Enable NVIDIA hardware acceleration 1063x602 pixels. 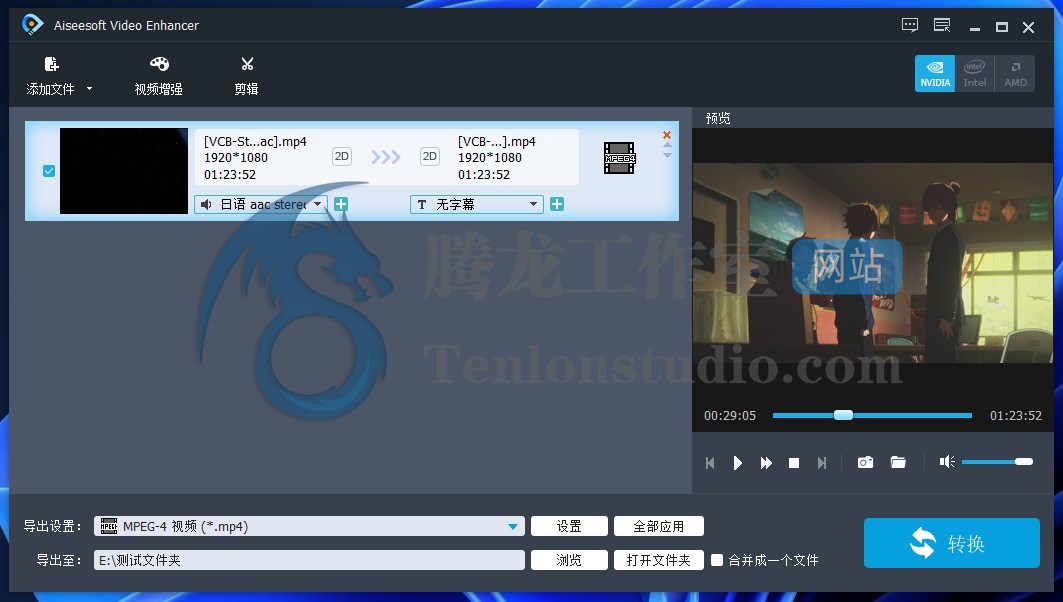pyautogui.click(x=935, y=73)
